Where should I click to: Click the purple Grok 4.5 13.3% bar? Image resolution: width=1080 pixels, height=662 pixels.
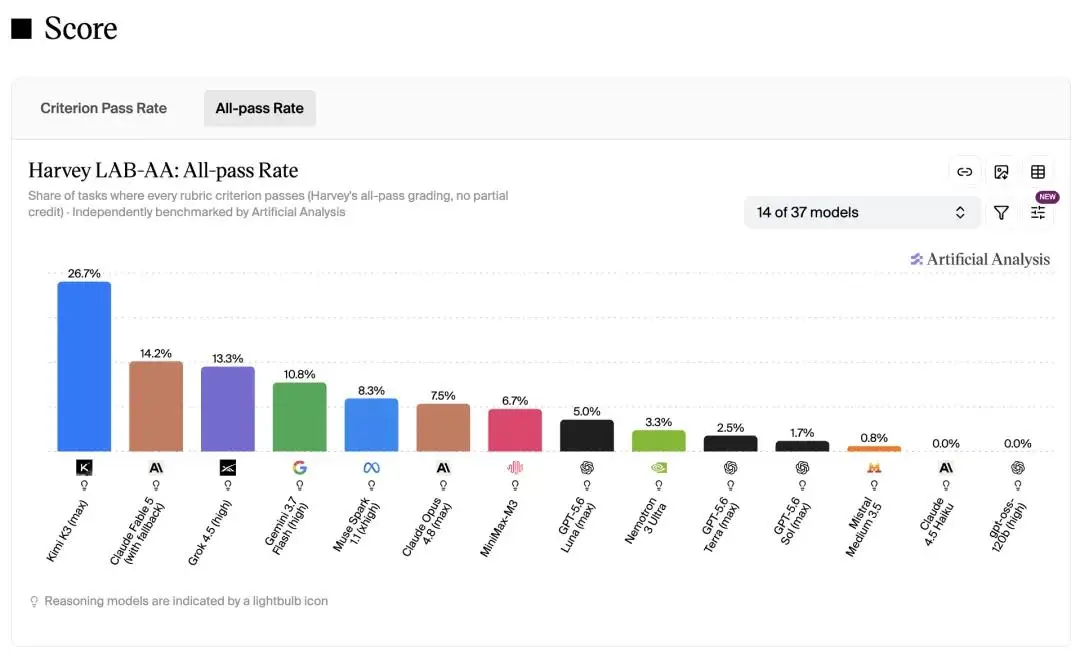228,409
